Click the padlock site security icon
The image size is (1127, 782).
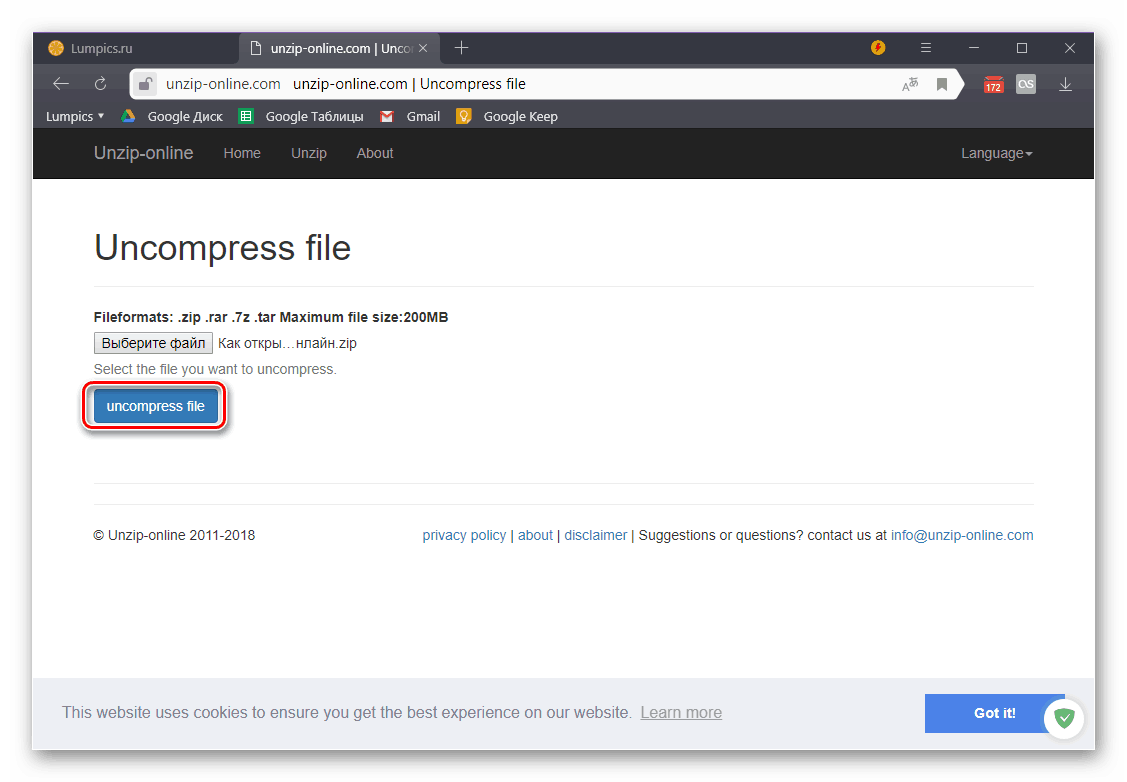click(x=145, y=84)
